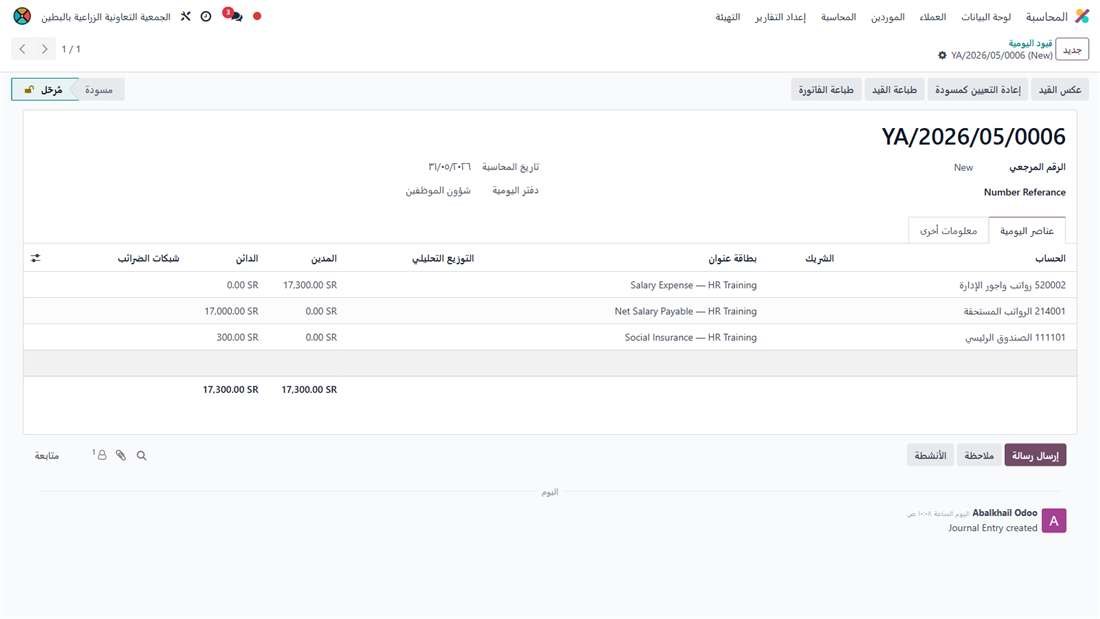Click الرقم المرجعي field value New

tap(963, 168)
